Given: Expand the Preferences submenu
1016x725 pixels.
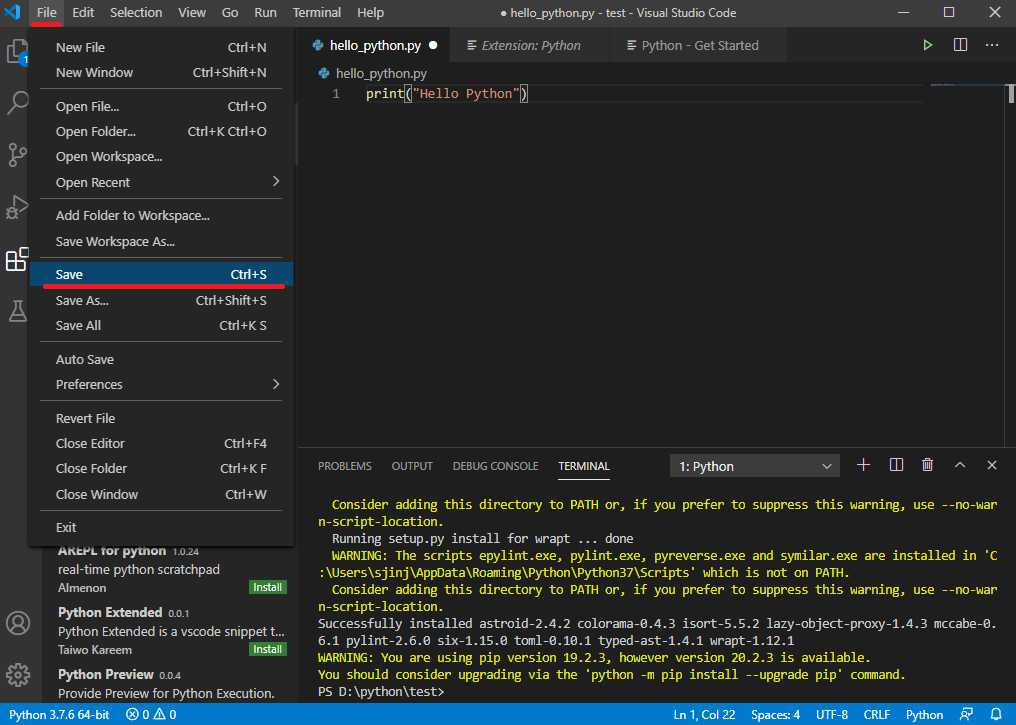Looking at the screenshot, I should pos(161,384).
